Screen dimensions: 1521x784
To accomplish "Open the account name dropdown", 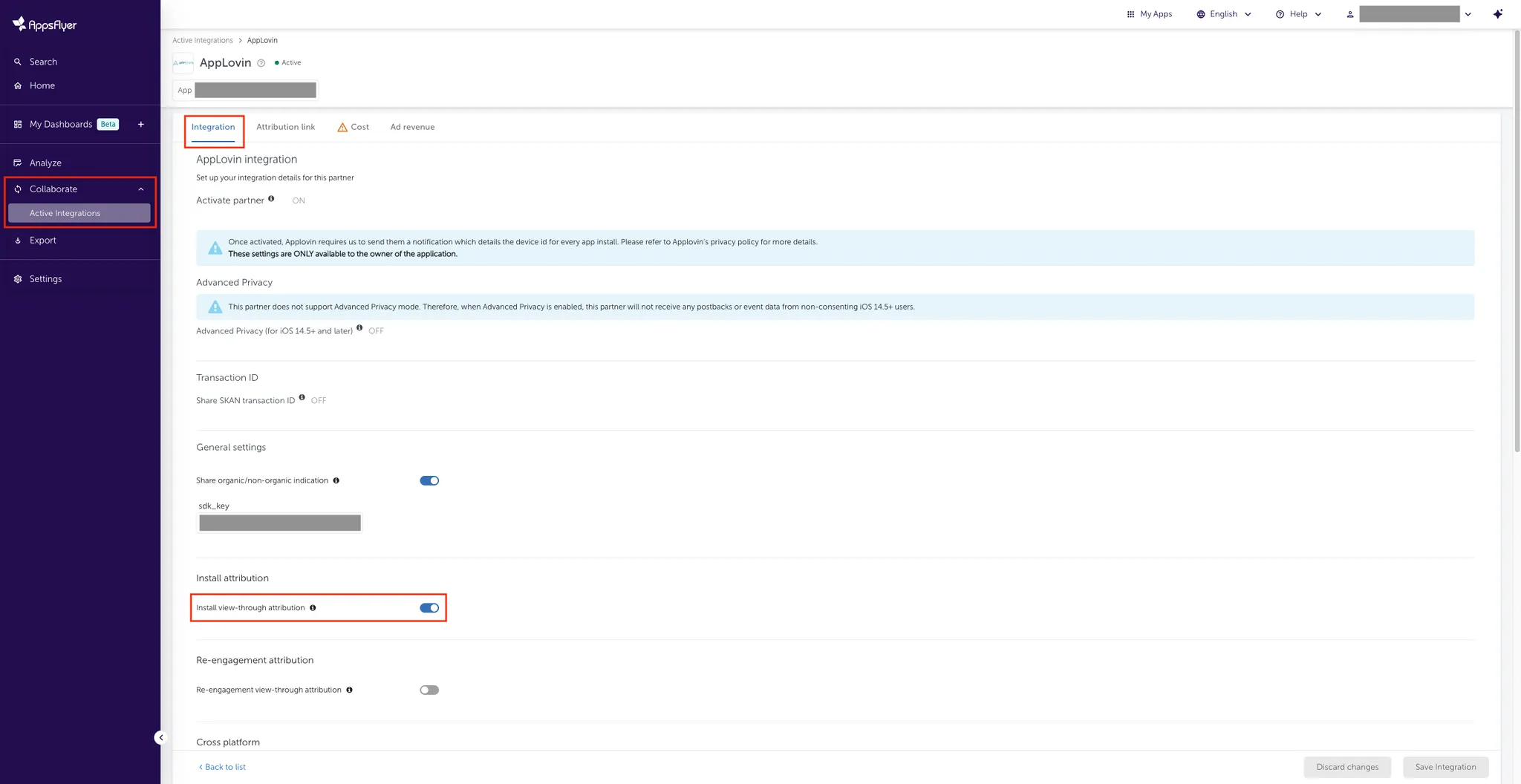I will (x=1468, y=14).
